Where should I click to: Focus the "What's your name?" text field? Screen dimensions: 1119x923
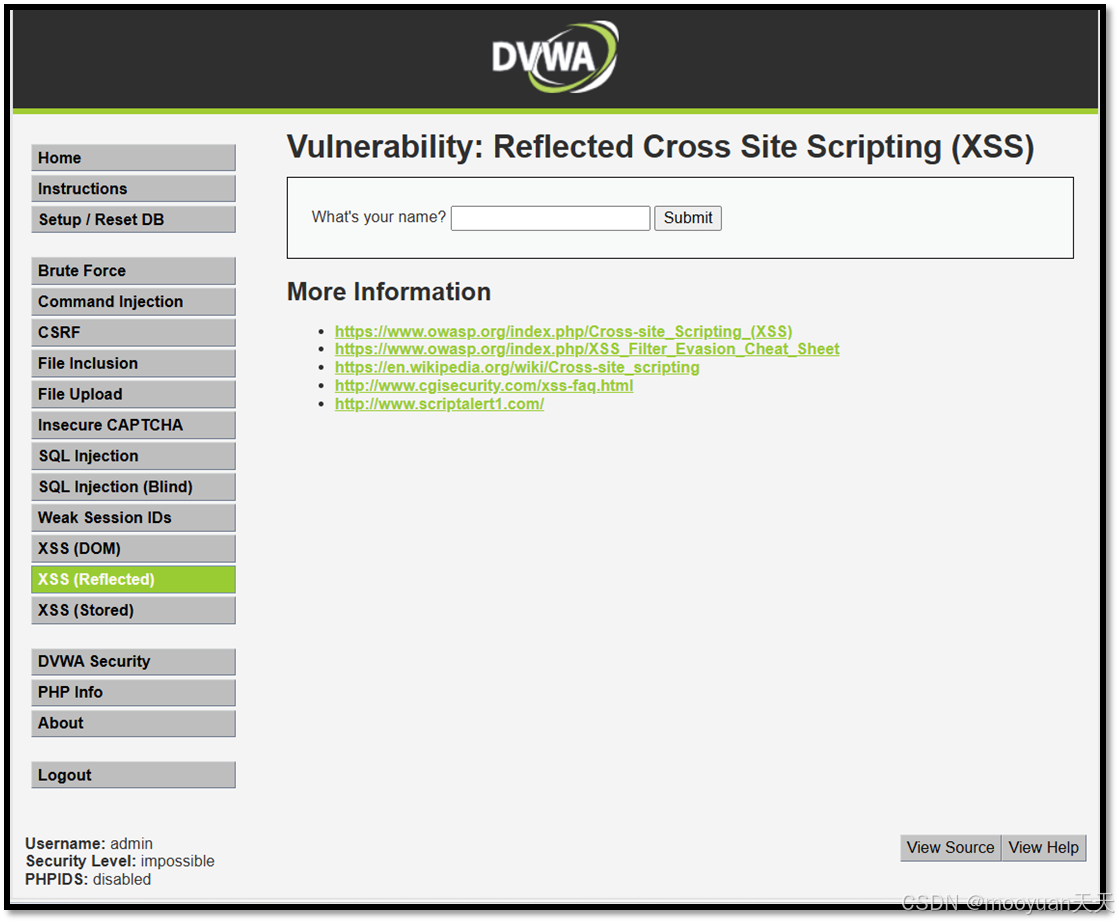coord(550,218)
